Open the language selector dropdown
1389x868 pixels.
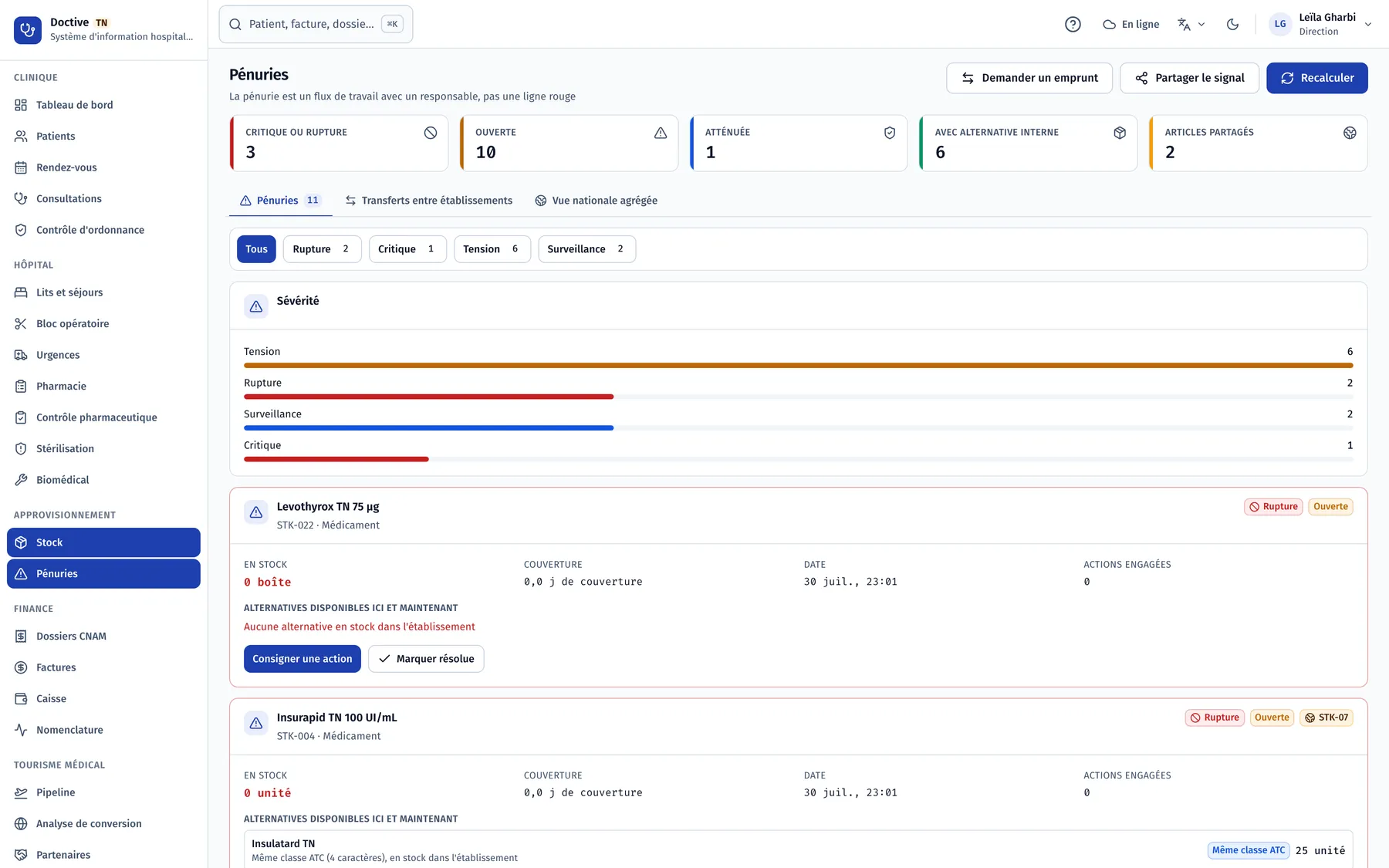click(1191, 24)
